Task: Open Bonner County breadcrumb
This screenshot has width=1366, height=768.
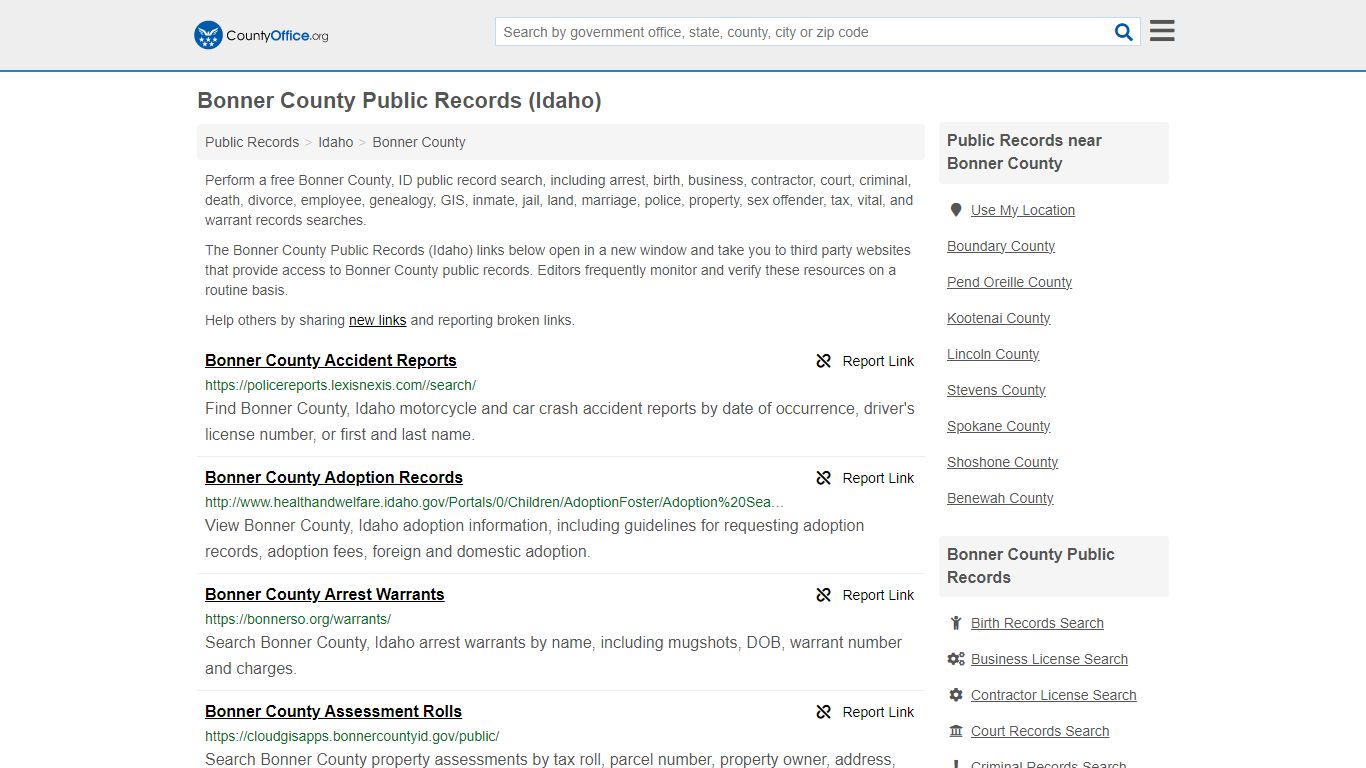Action: (x=419, y=142)
